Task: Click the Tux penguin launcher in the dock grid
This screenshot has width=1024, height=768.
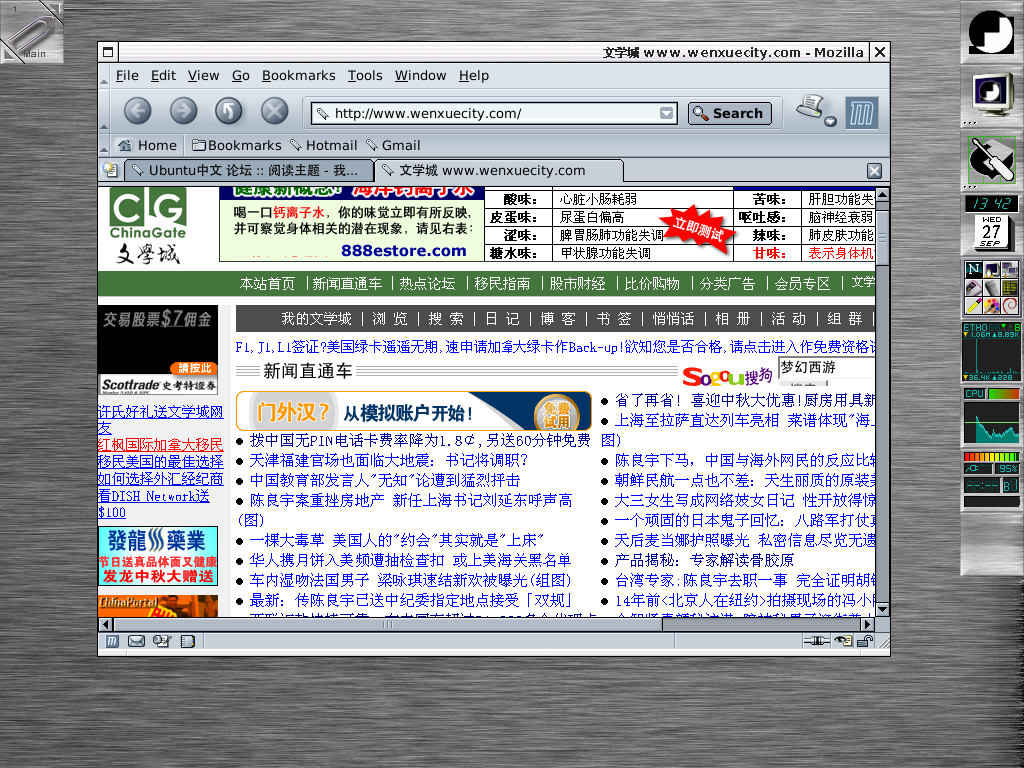Action: click(x=991, y=269)
